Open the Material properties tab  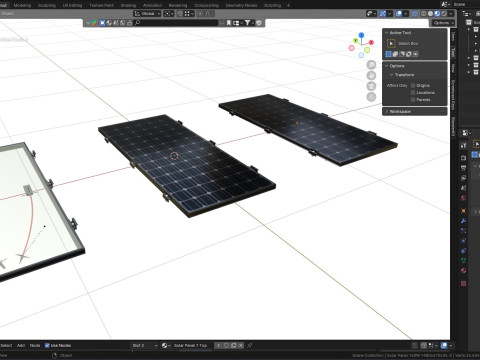pos(463,271)
